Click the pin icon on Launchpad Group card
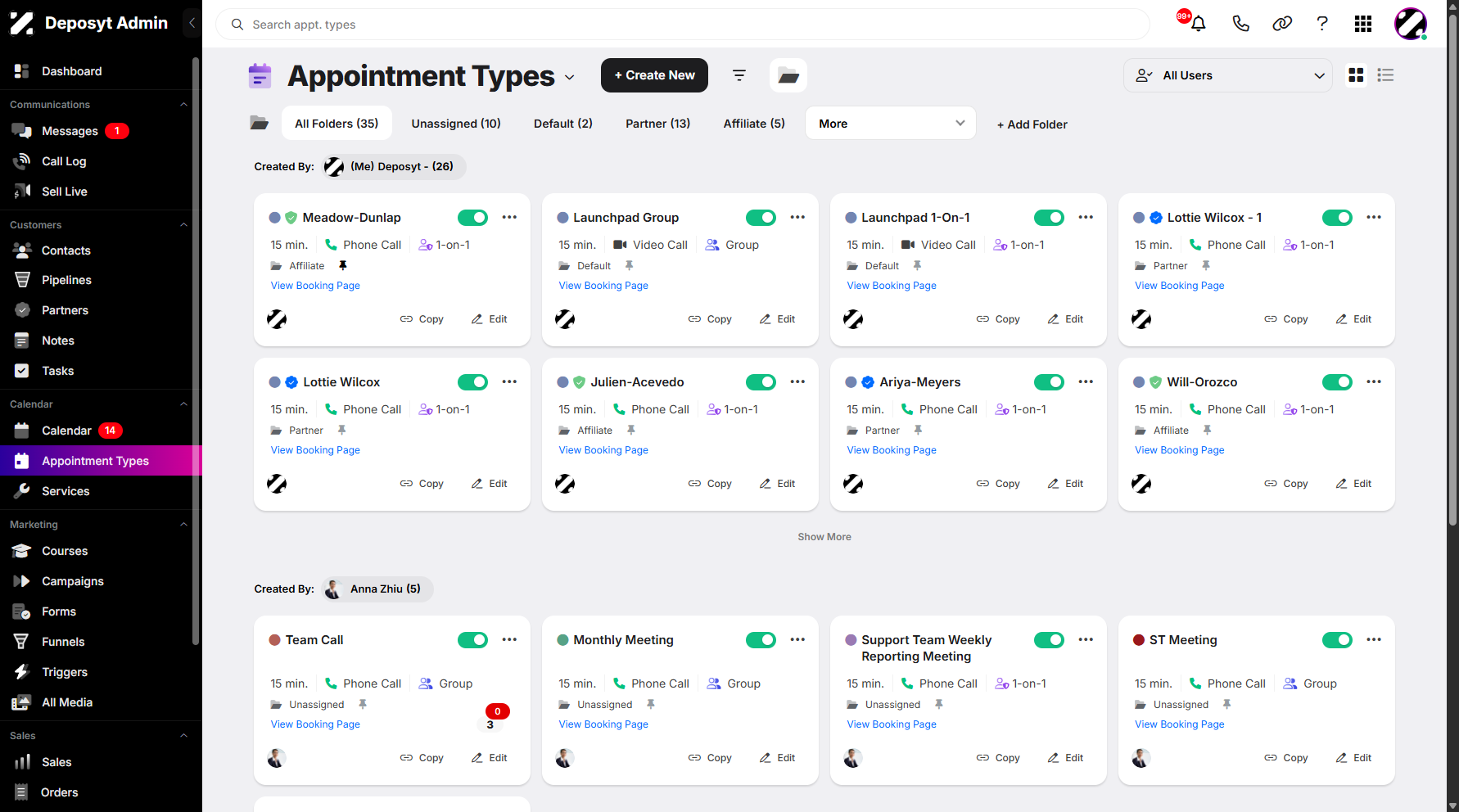 click(x=630, y=265)
